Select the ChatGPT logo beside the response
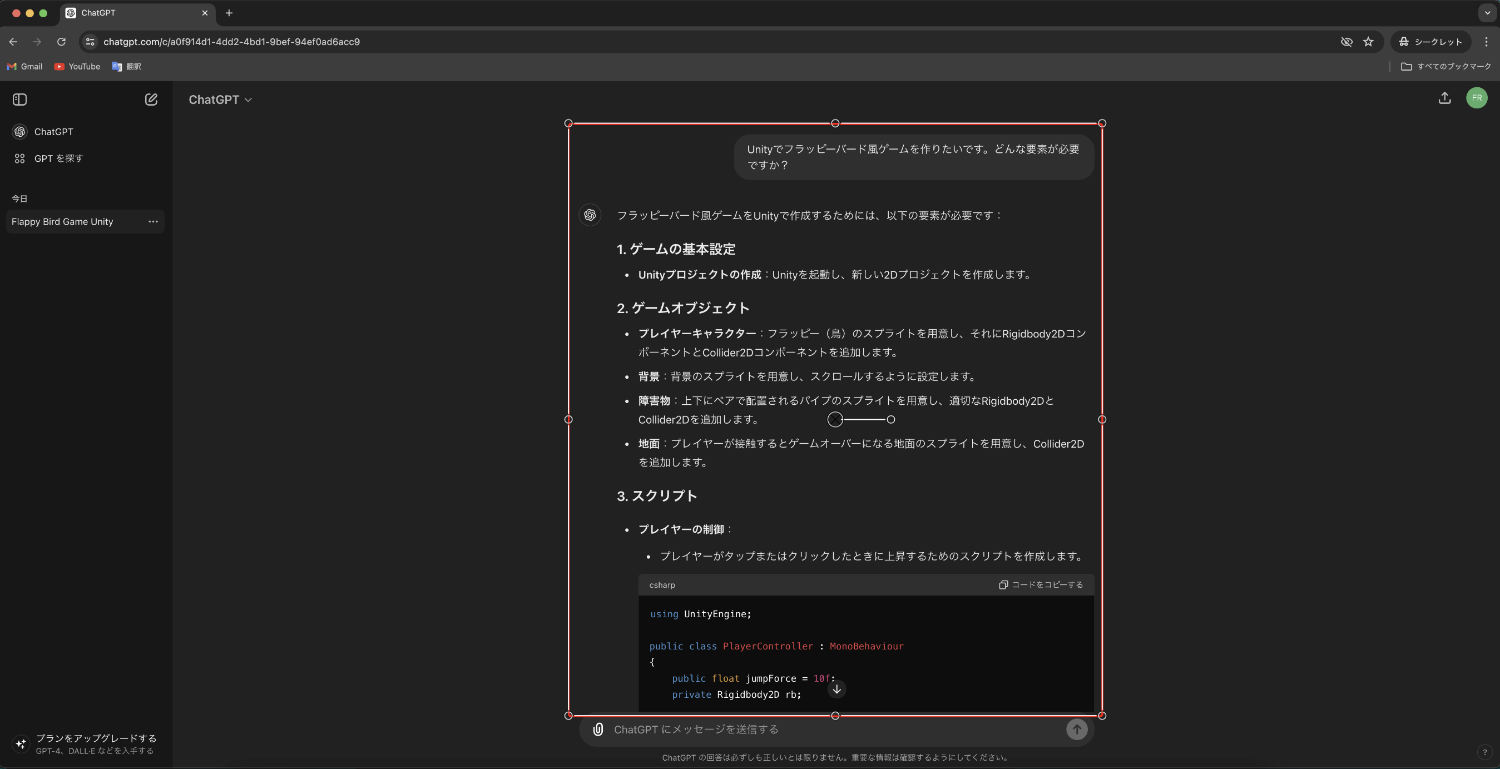 590,215
